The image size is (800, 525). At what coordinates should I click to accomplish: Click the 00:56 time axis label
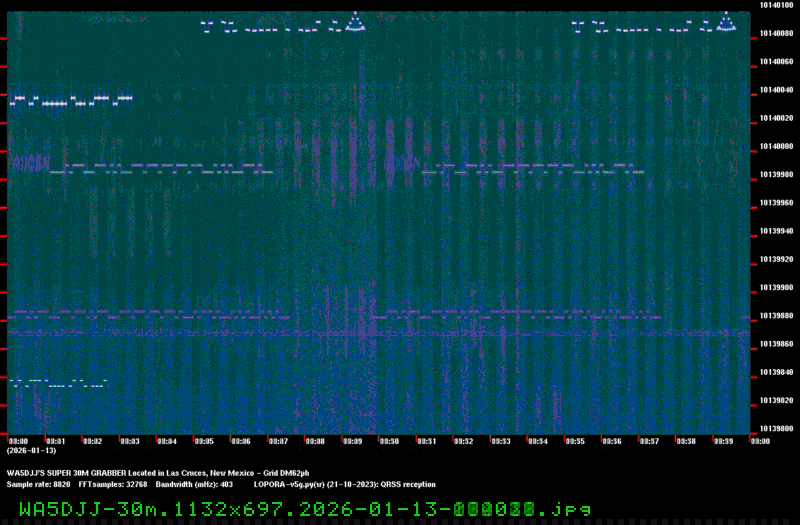click(x=612, y=441)
